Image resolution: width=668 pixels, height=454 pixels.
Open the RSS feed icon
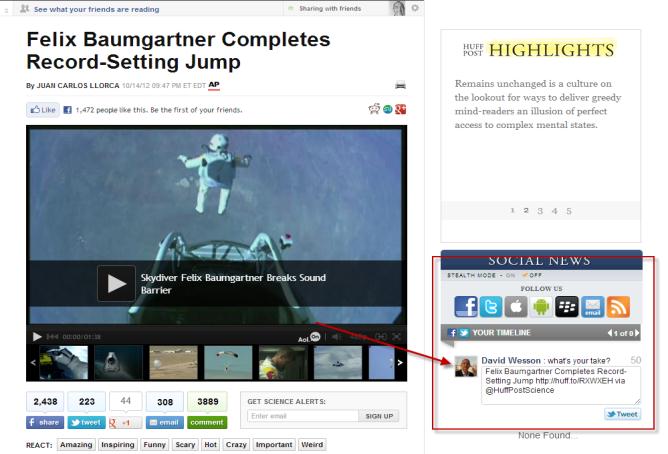(x=618, y=307)
